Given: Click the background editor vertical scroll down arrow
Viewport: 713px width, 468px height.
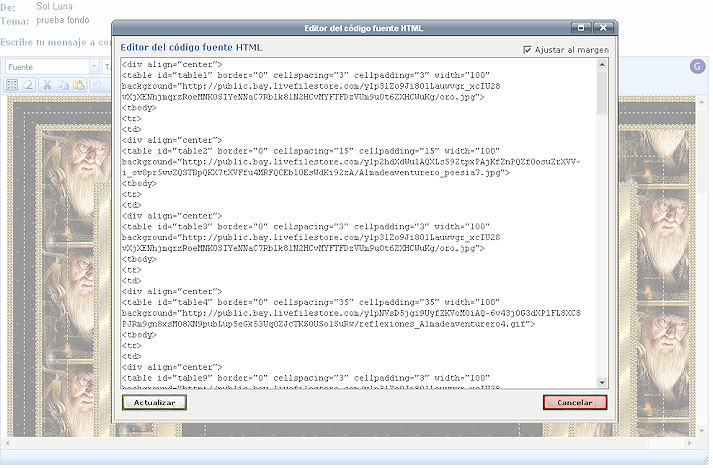Looking at the screenshot, I should [702, 430].
